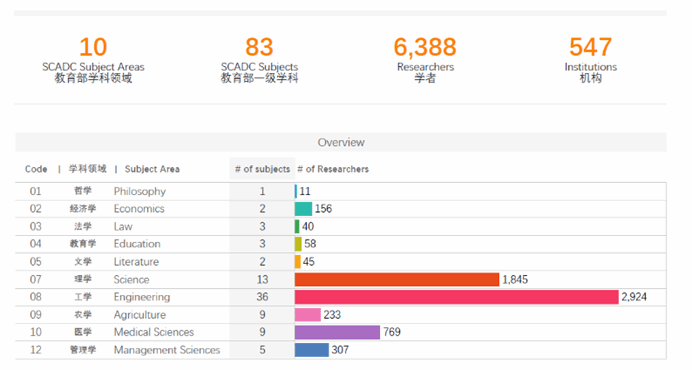Click the '# of subjects' column header

coord(262,169)
